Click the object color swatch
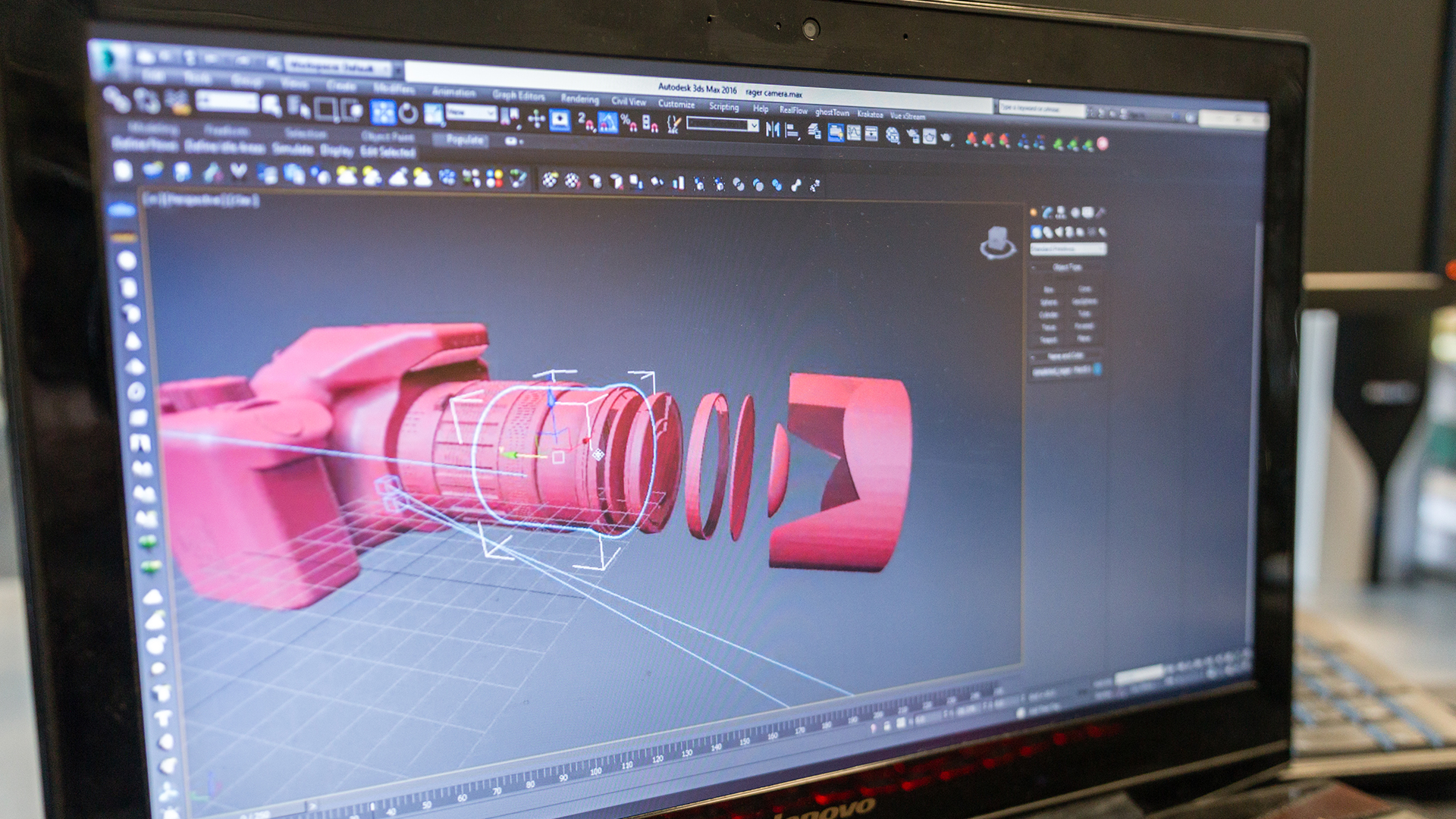Viewport: 1456px width, 819px height. coord(1097,369)
